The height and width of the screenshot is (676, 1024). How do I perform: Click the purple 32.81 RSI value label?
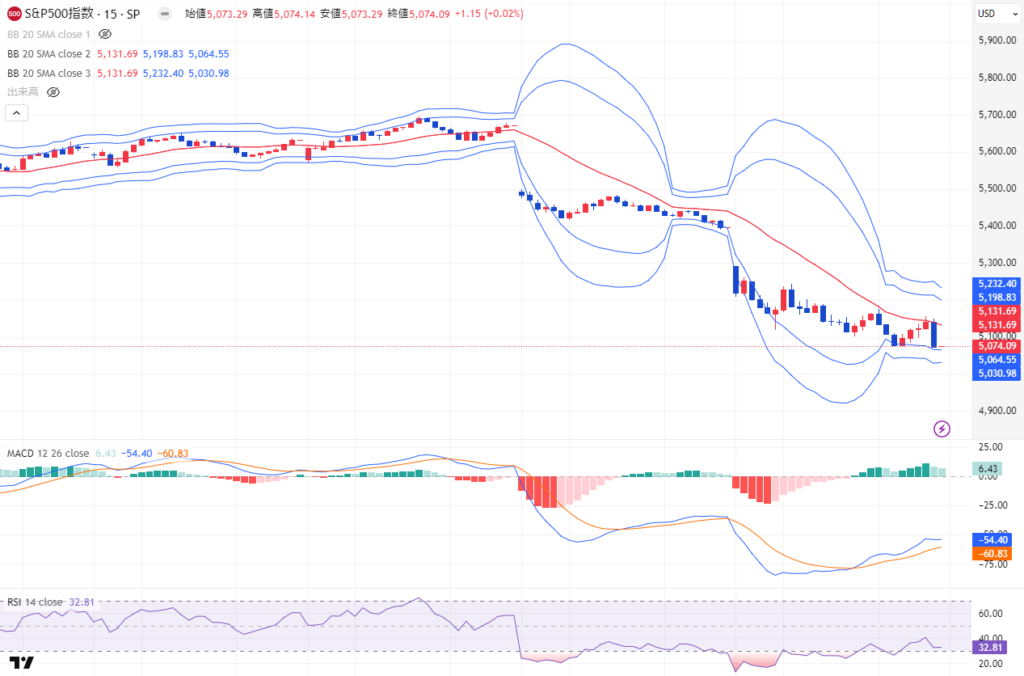[x=989, y=648]
